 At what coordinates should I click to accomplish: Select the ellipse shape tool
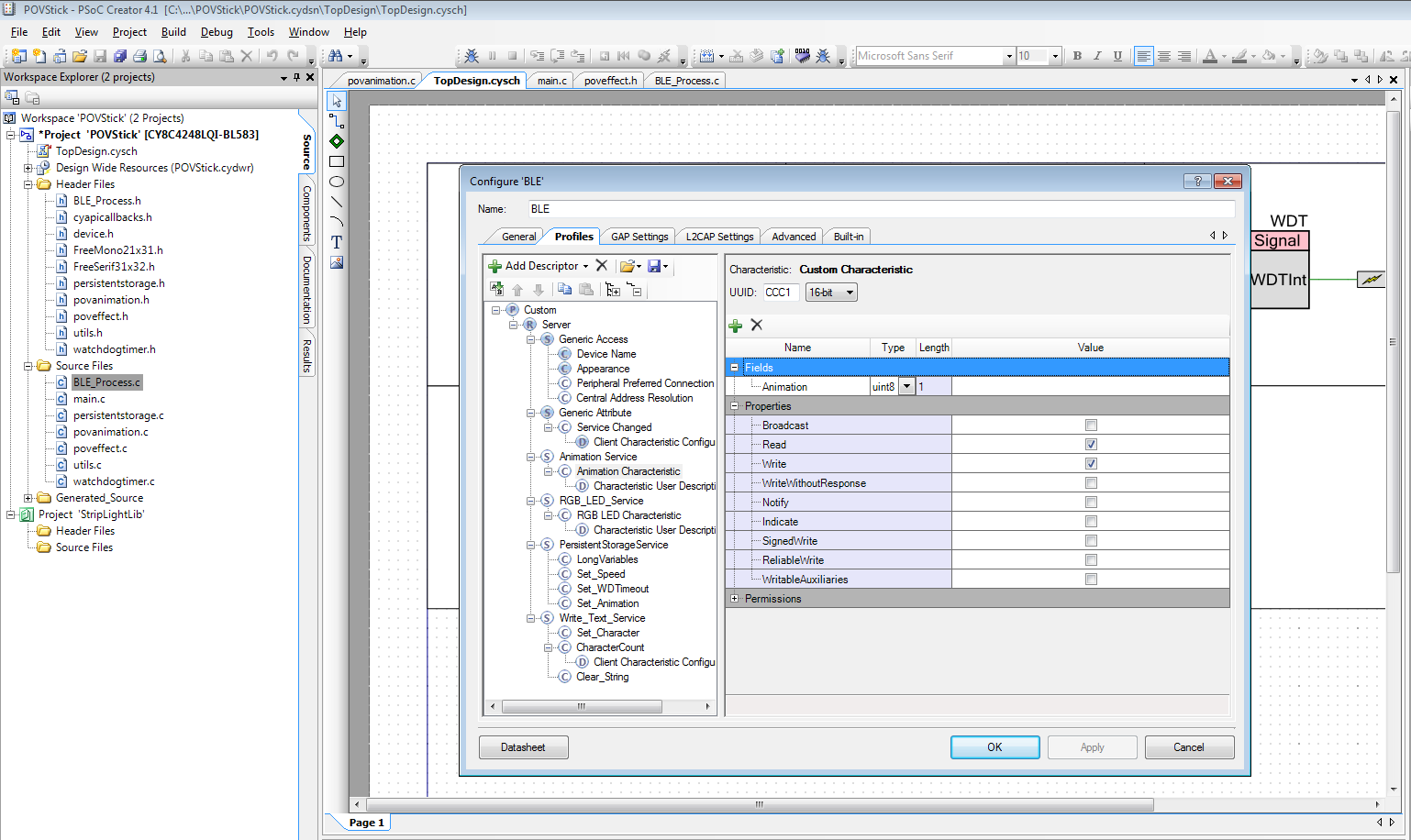pos(337,182)
